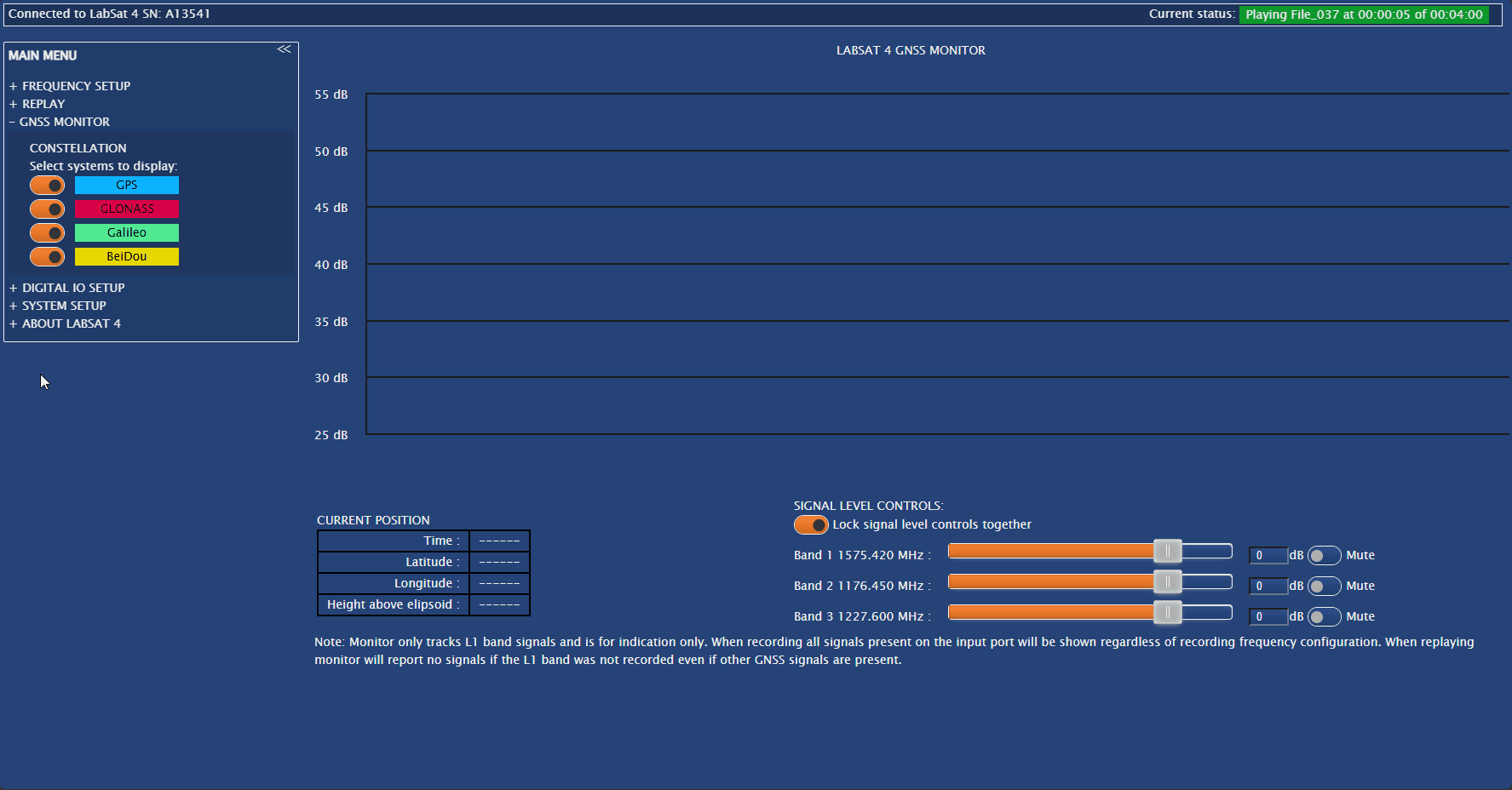This screenshot has height=790, width=1512.
Task: Click the '25 dB' axis label
Action: [x=331, y=435]
